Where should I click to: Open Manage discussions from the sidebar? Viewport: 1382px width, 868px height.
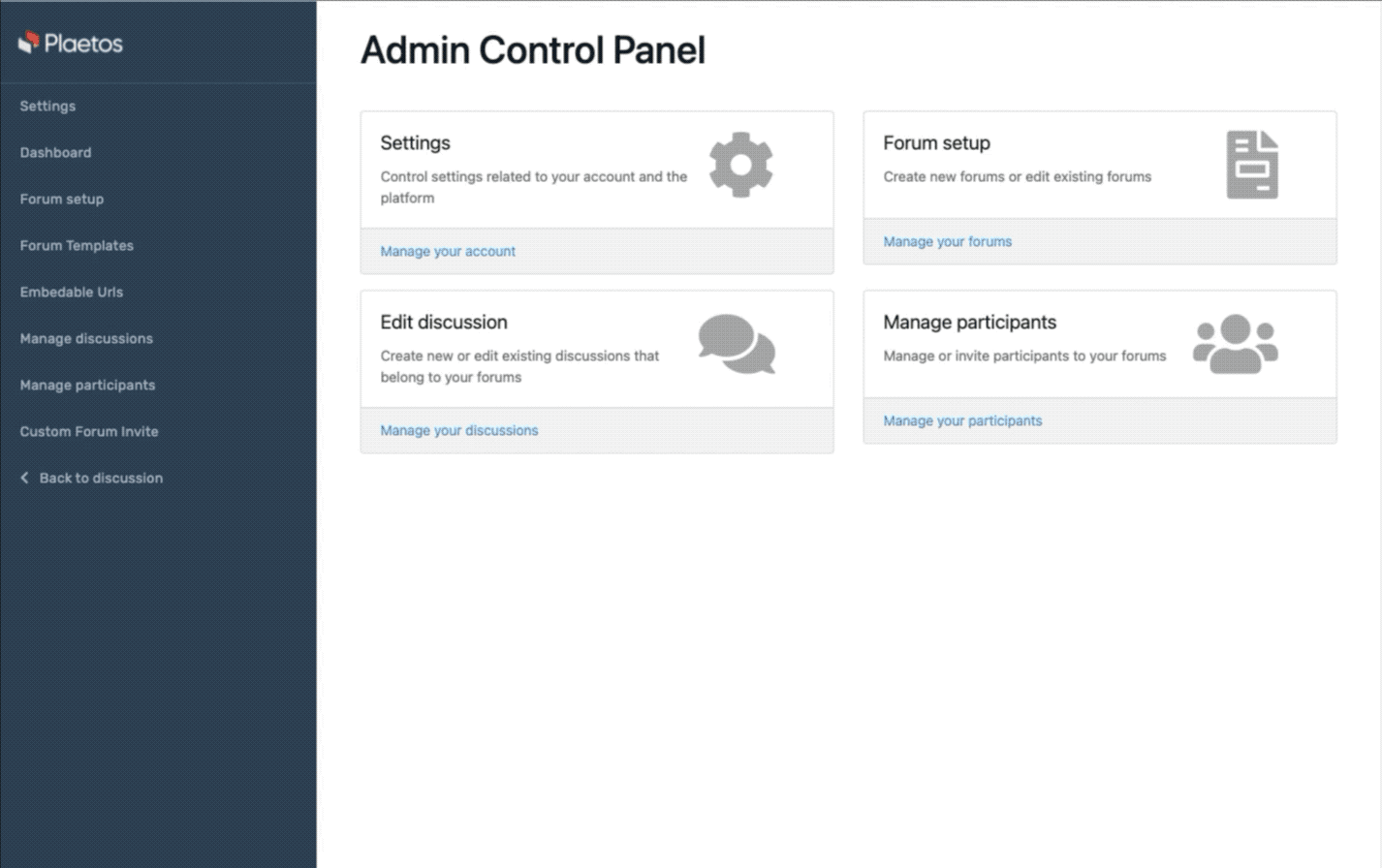tap(86, 339)
